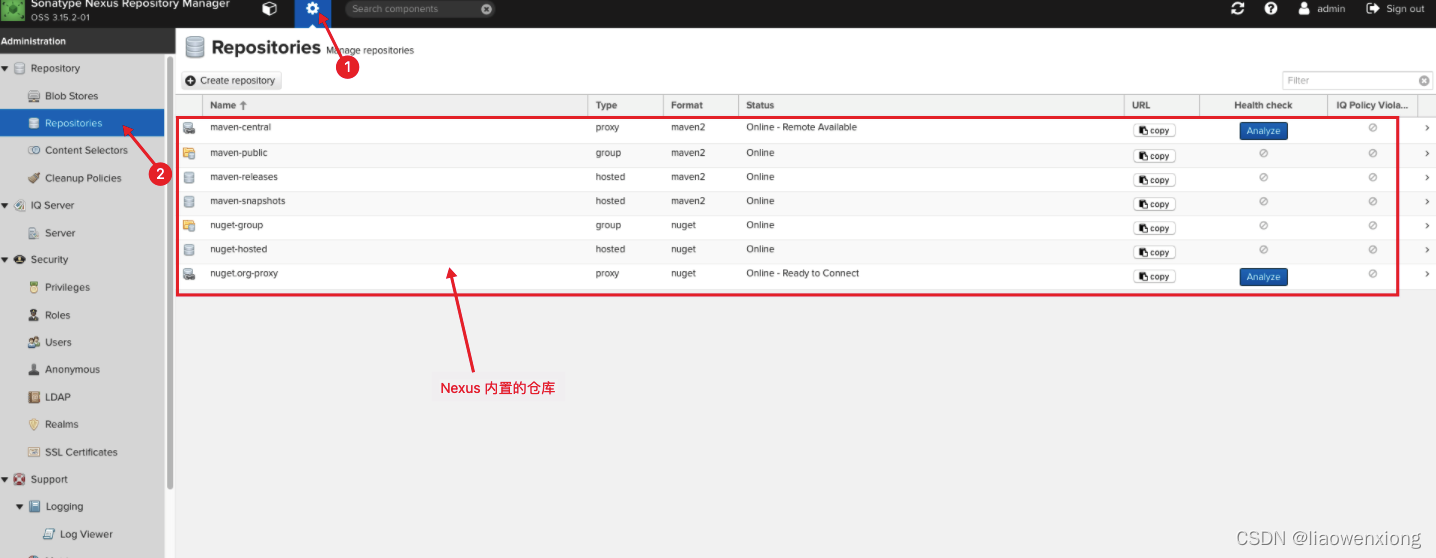The width and height of the screenshot is (1436, 558).
Task: Open Anonymous settings
Action: point(72,369)
